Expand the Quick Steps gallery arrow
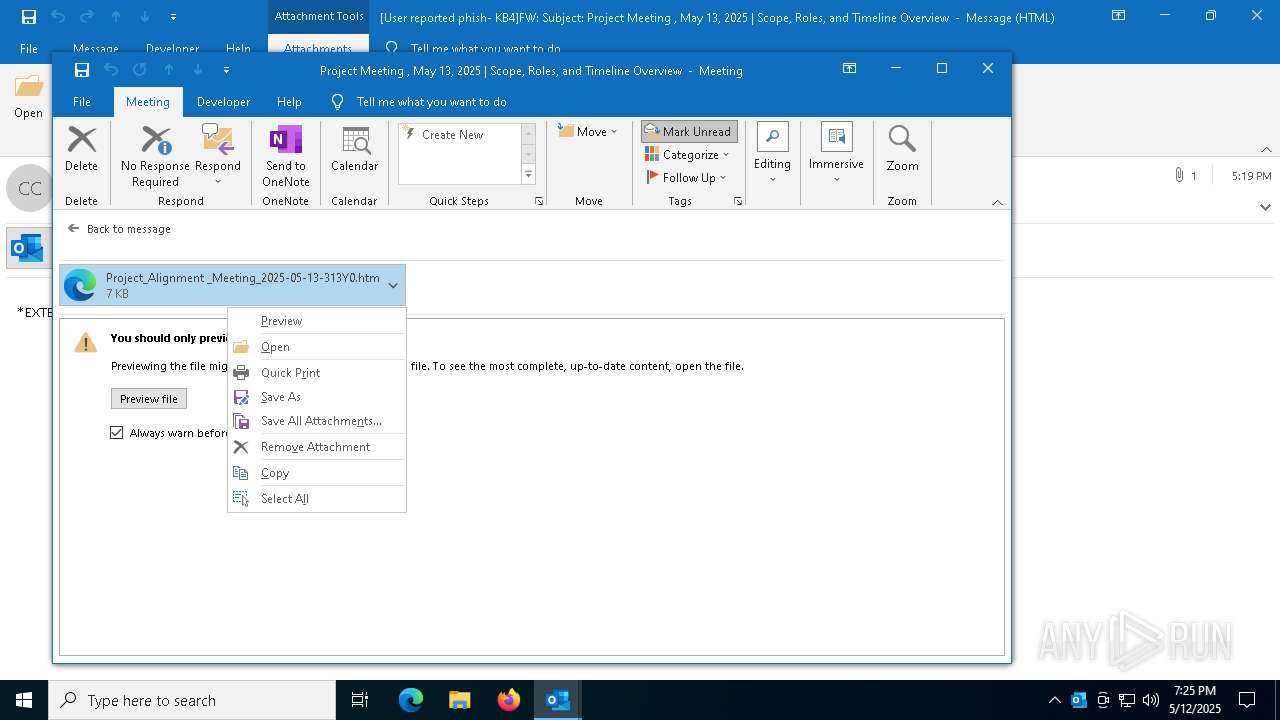Screen dimensions: 1280x720 (x=529, y=175)
